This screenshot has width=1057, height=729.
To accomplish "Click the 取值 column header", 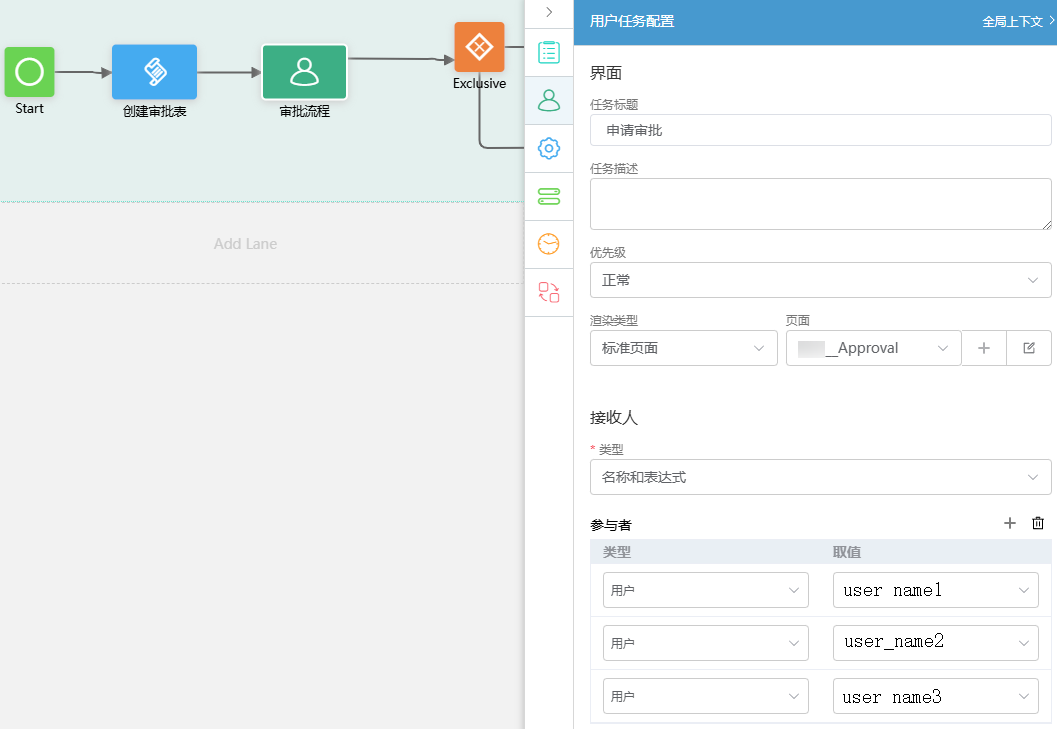I will (x=847, y=552).
